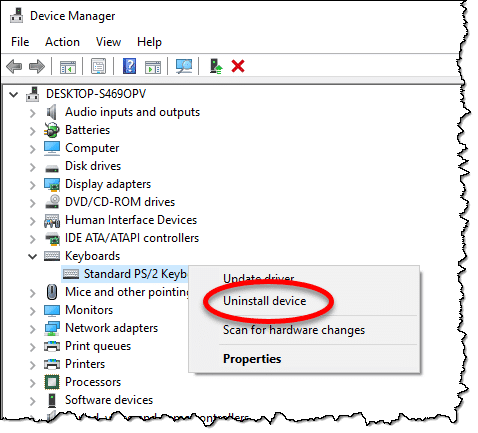478x433 pixels.
Task: Click the Help question-mark toolbar icon
Action: (129, 66)
